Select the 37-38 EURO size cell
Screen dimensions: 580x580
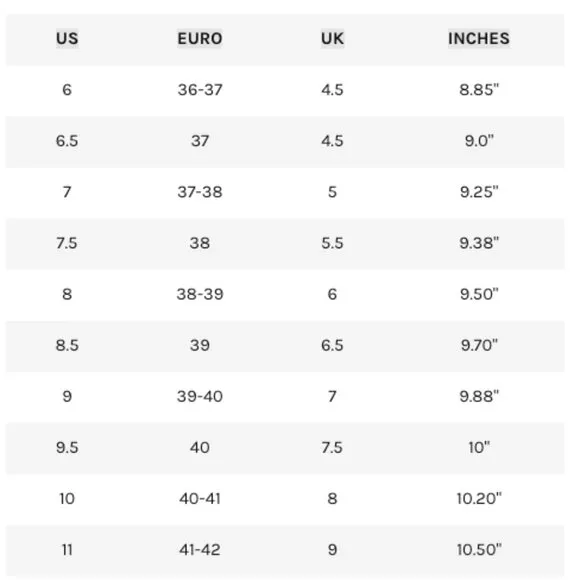point(200,192)
